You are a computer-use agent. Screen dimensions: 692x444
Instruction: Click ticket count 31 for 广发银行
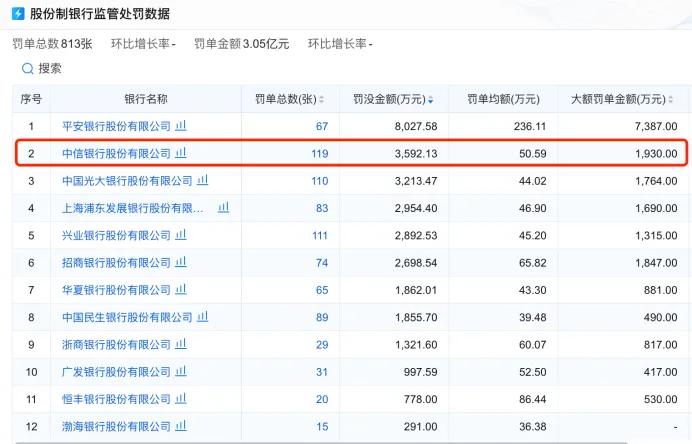pos(322,372)
